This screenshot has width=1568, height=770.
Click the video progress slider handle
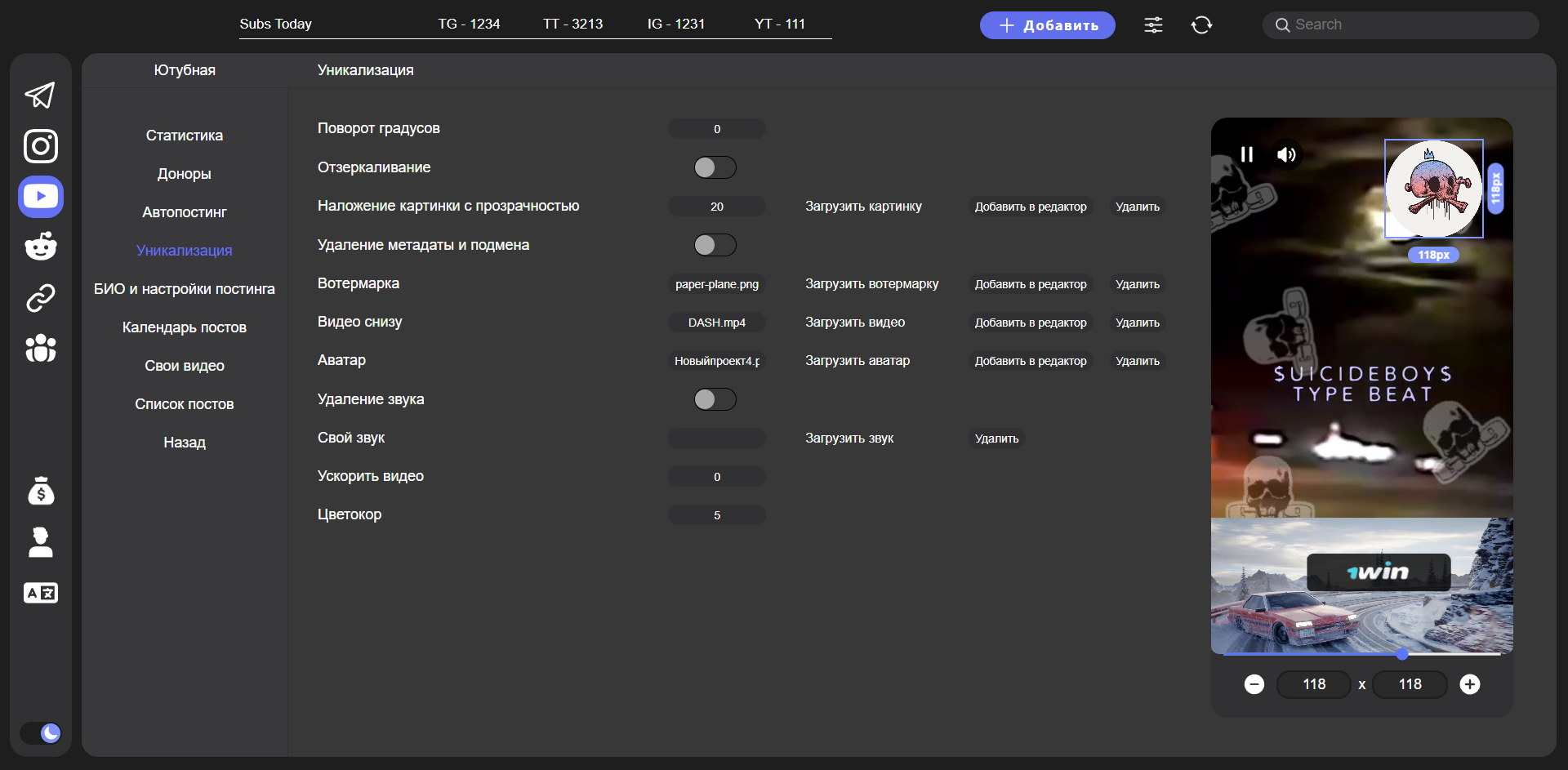(x=1402, y=654)
